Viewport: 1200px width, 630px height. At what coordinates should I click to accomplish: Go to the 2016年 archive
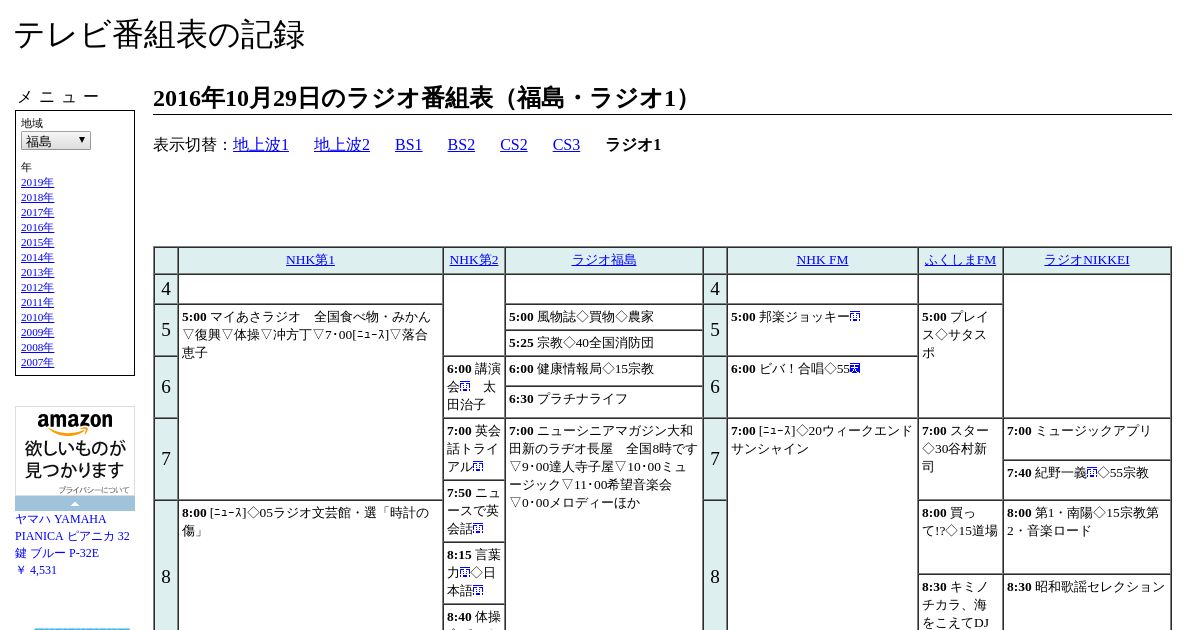click(37, 227)
